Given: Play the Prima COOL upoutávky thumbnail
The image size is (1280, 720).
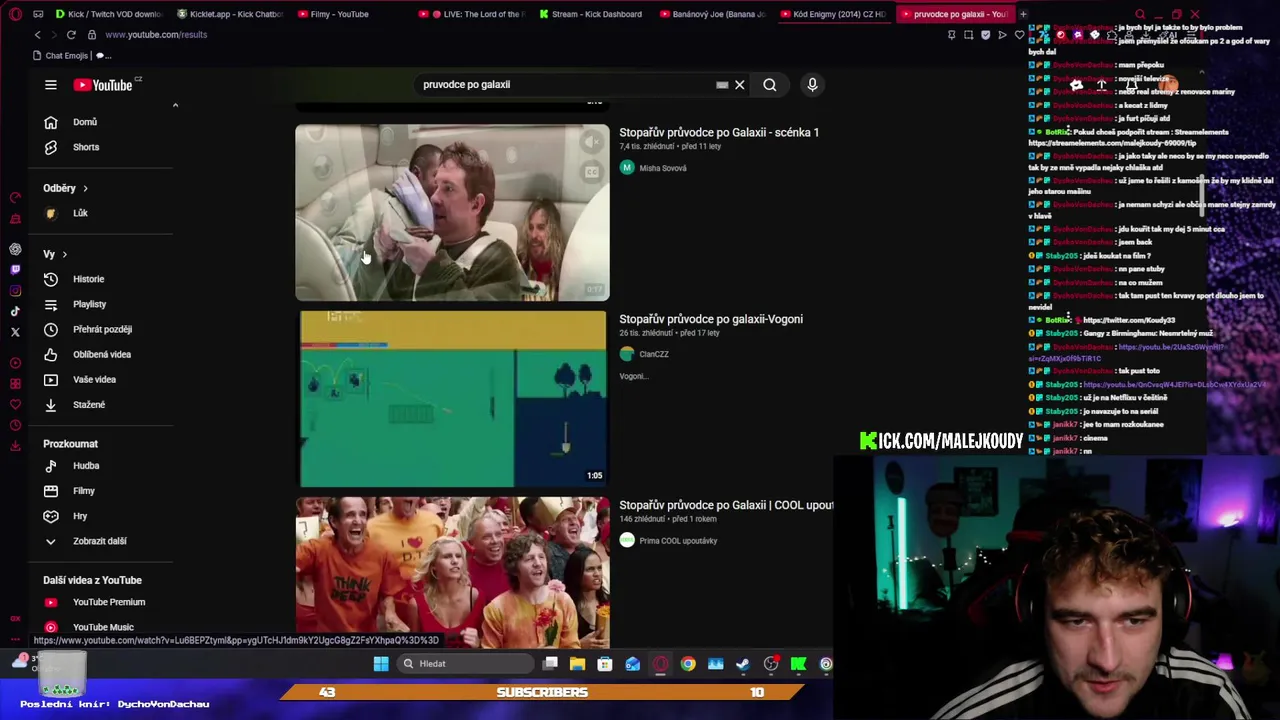Looking at the screenshot, I should point(452,572).
